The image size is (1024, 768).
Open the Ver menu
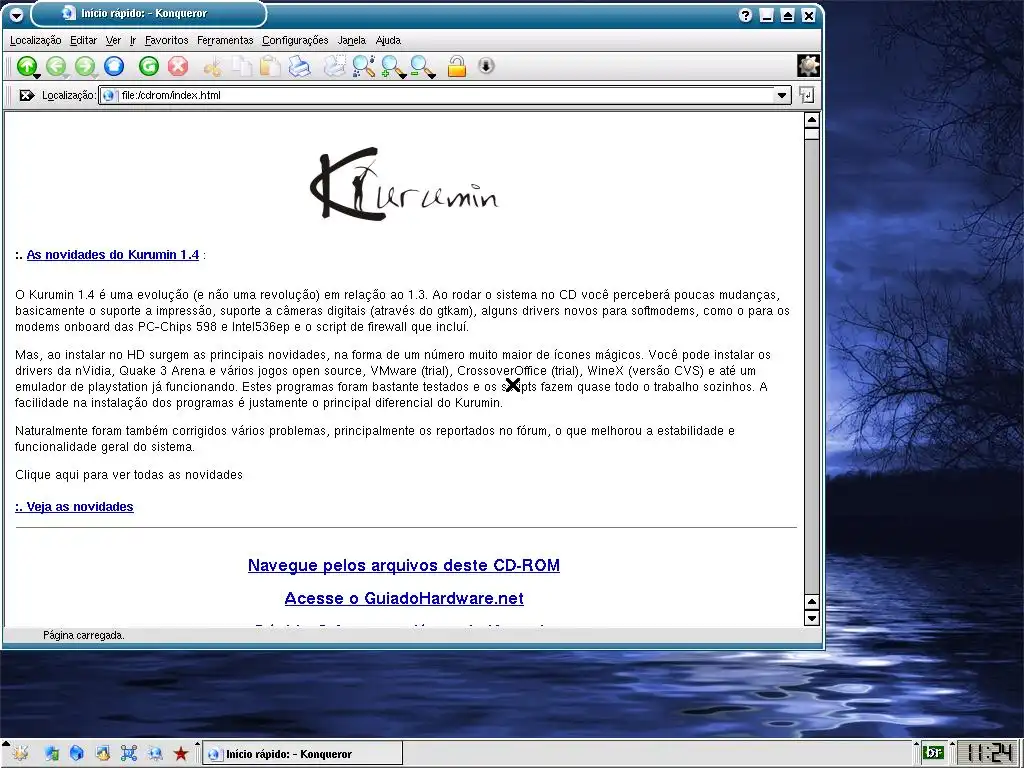coord(113,40)
